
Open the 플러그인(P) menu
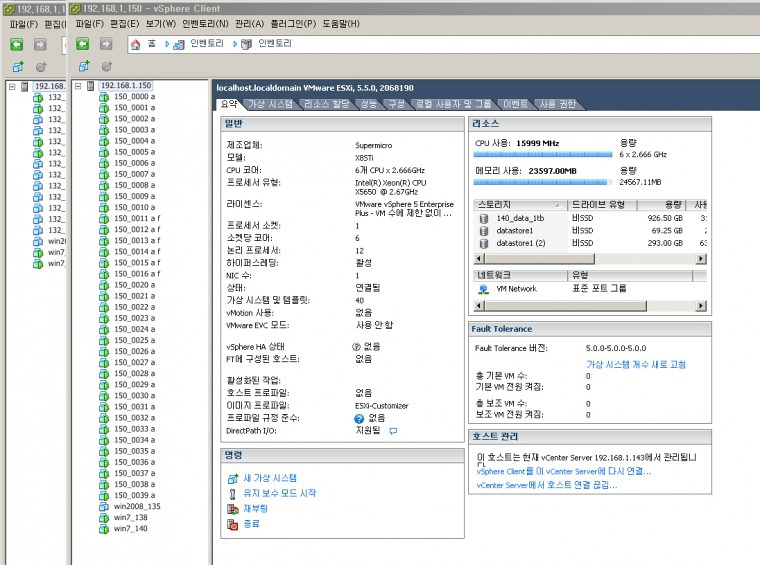pyautogui.click(x=293, y=23)
